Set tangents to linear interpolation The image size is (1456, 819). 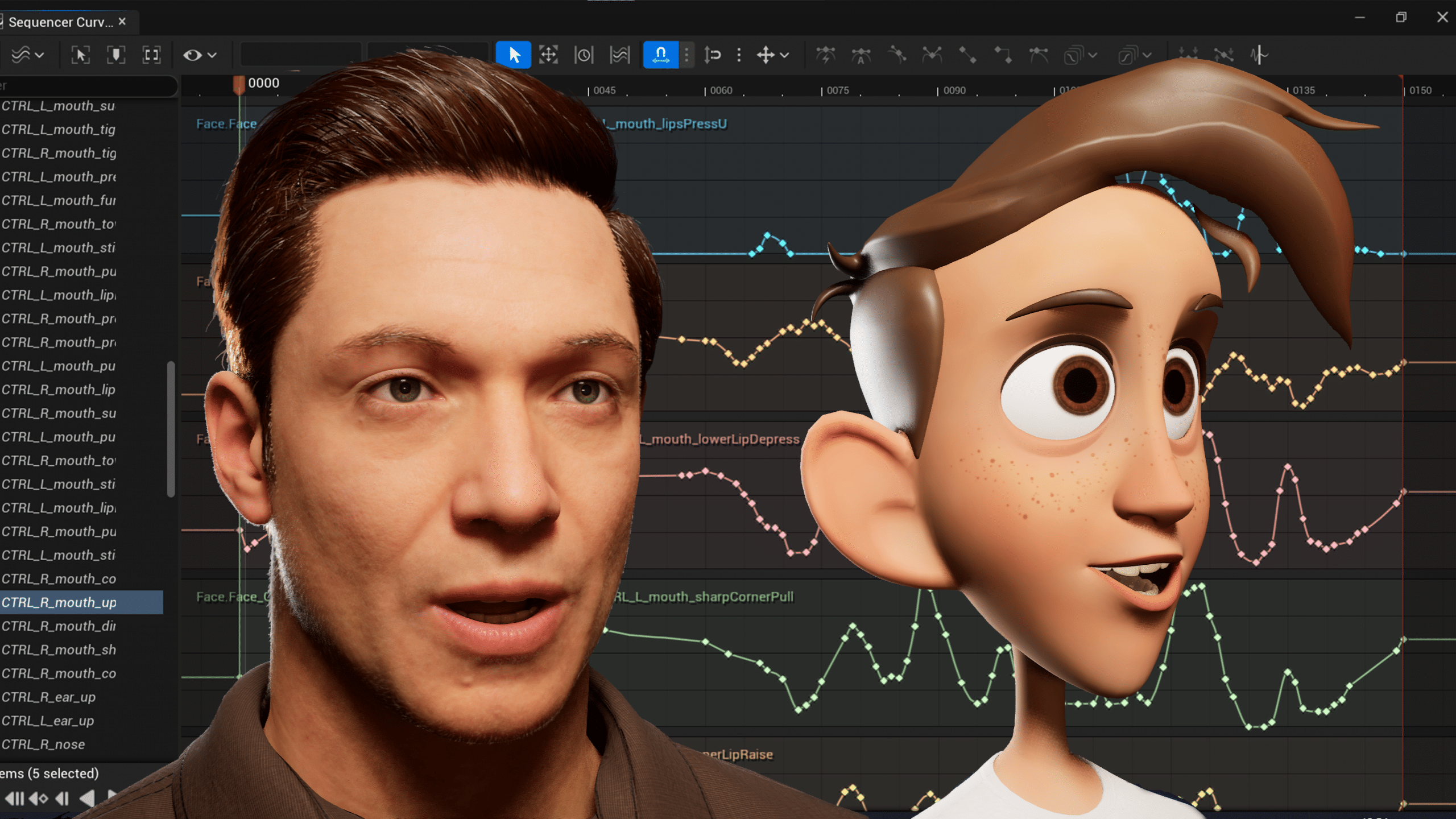pos(967,55)
